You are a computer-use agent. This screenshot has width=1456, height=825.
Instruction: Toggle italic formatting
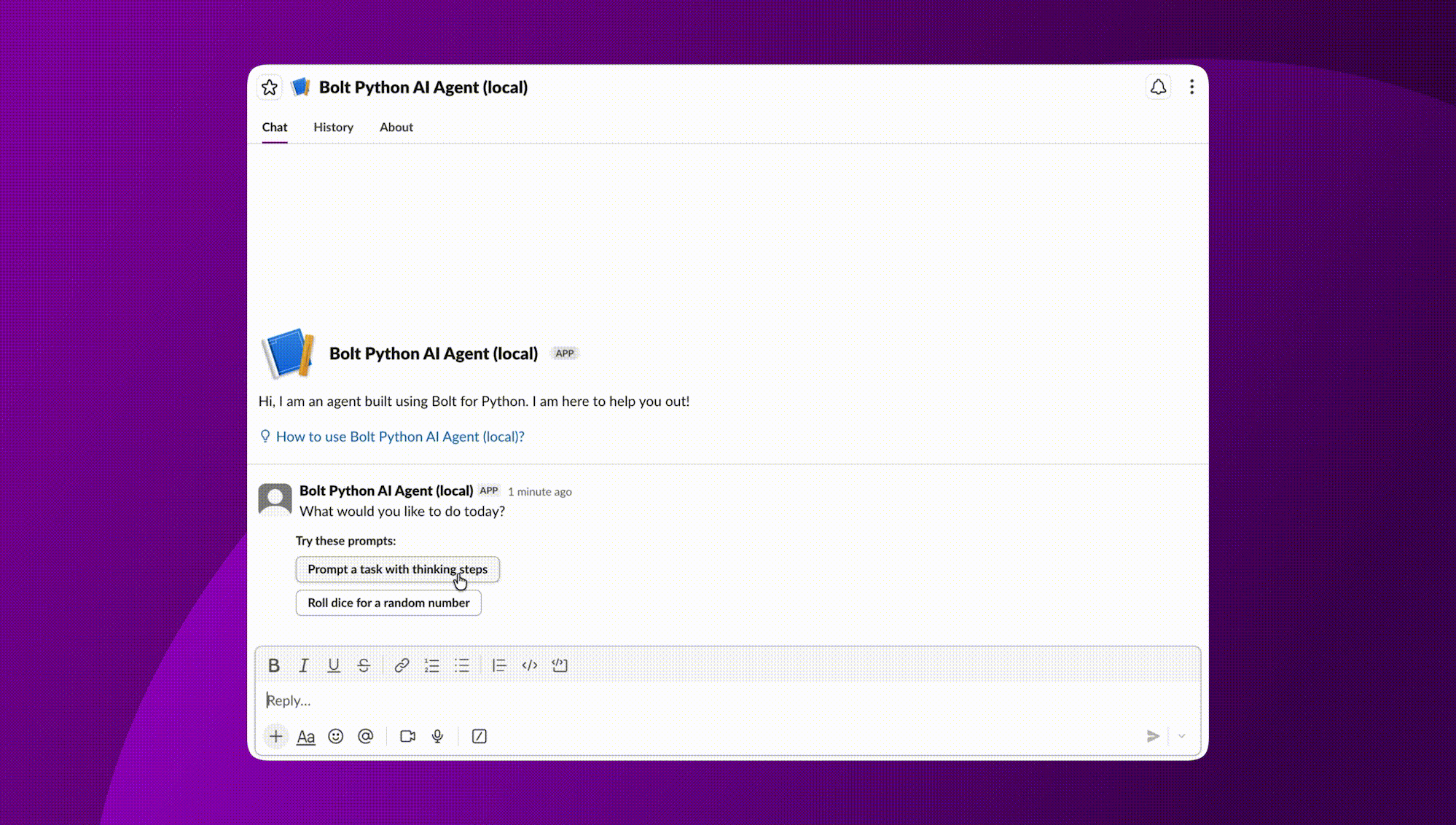304,665
